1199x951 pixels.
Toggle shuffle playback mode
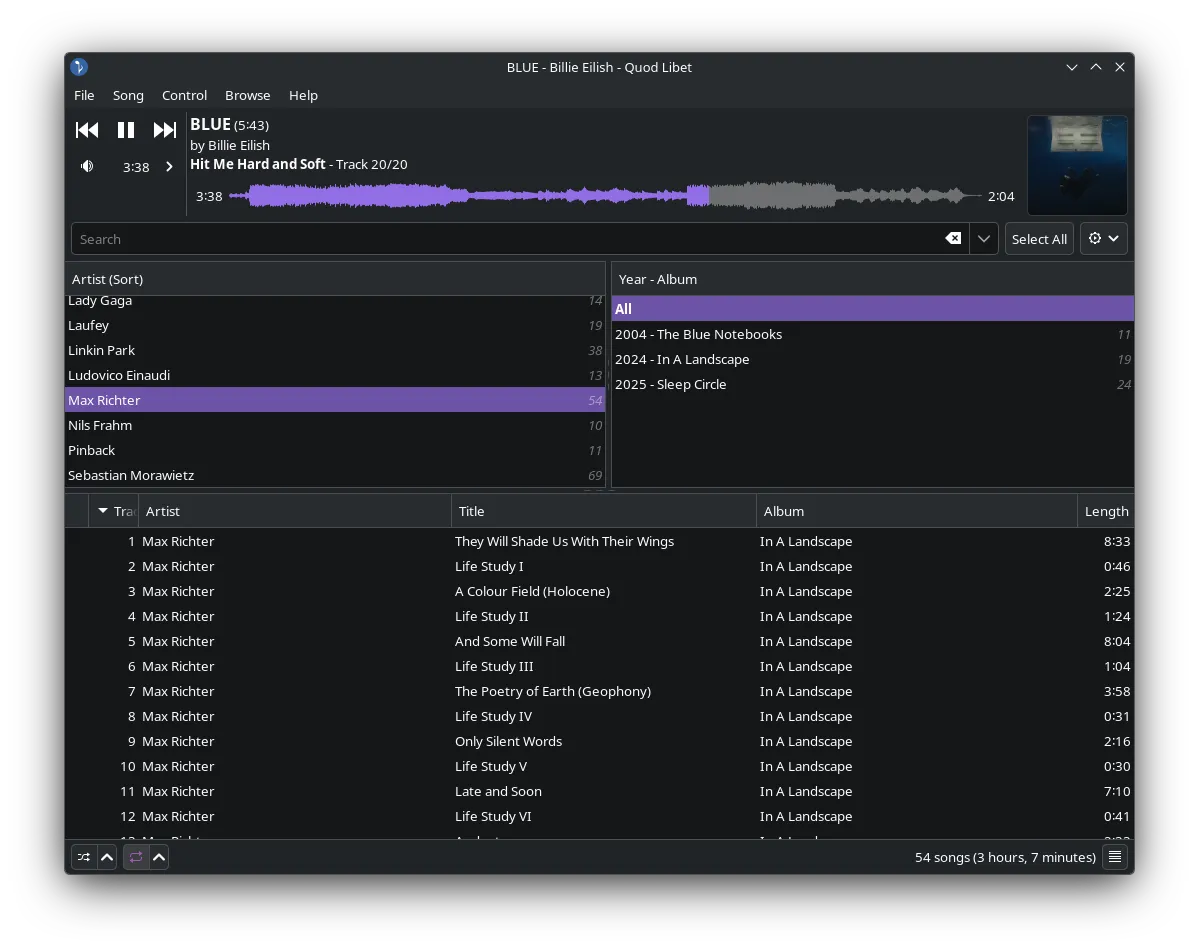coord(84,857)
